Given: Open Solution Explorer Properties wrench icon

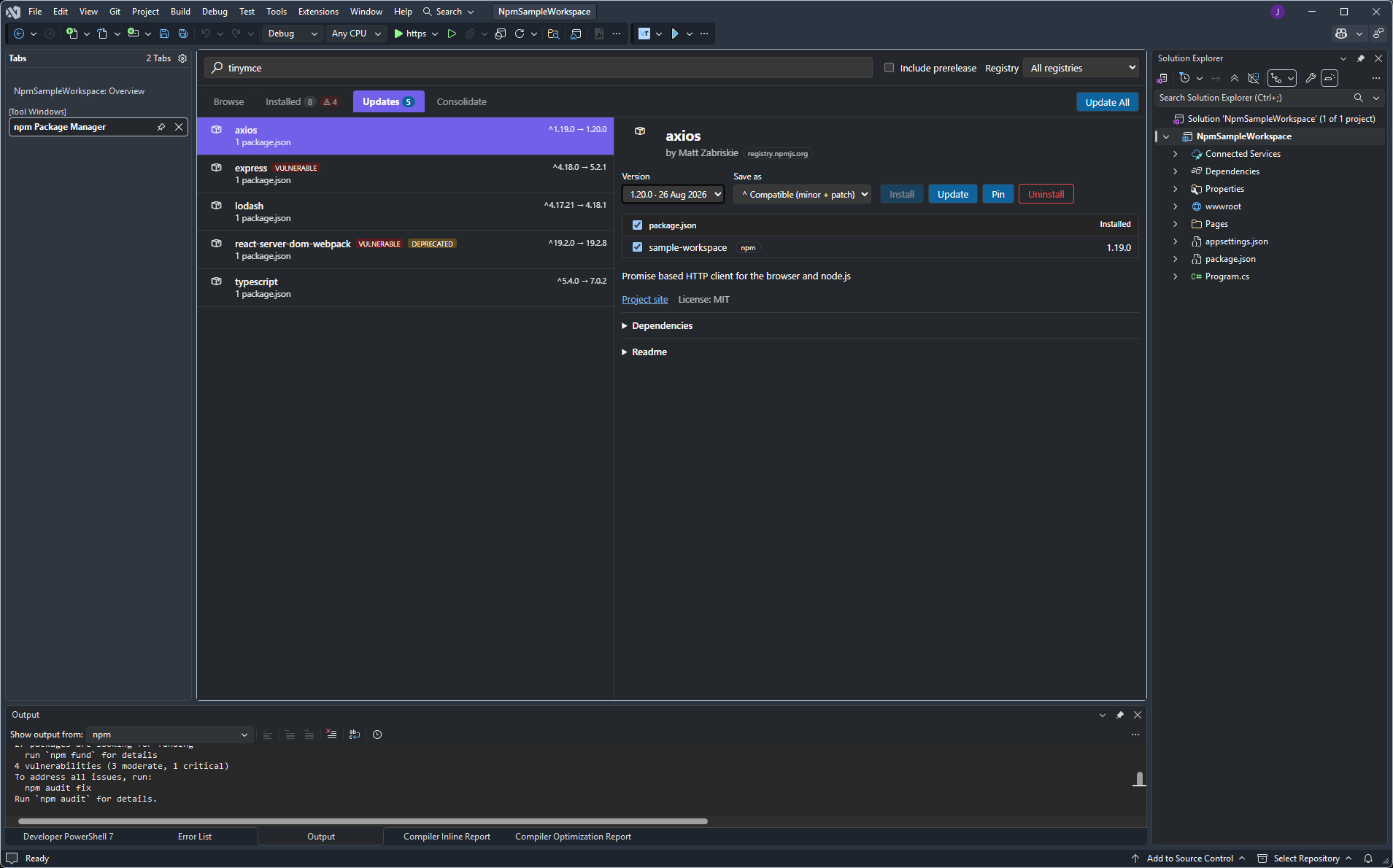Looking at the screenshot, I should tap(1311, 78).
